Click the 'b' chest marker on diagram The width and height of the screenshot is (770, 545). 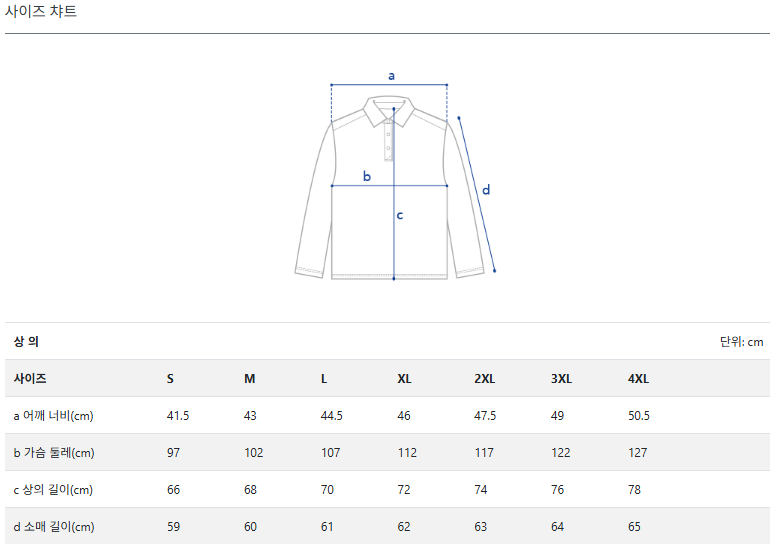pos(367,176)
